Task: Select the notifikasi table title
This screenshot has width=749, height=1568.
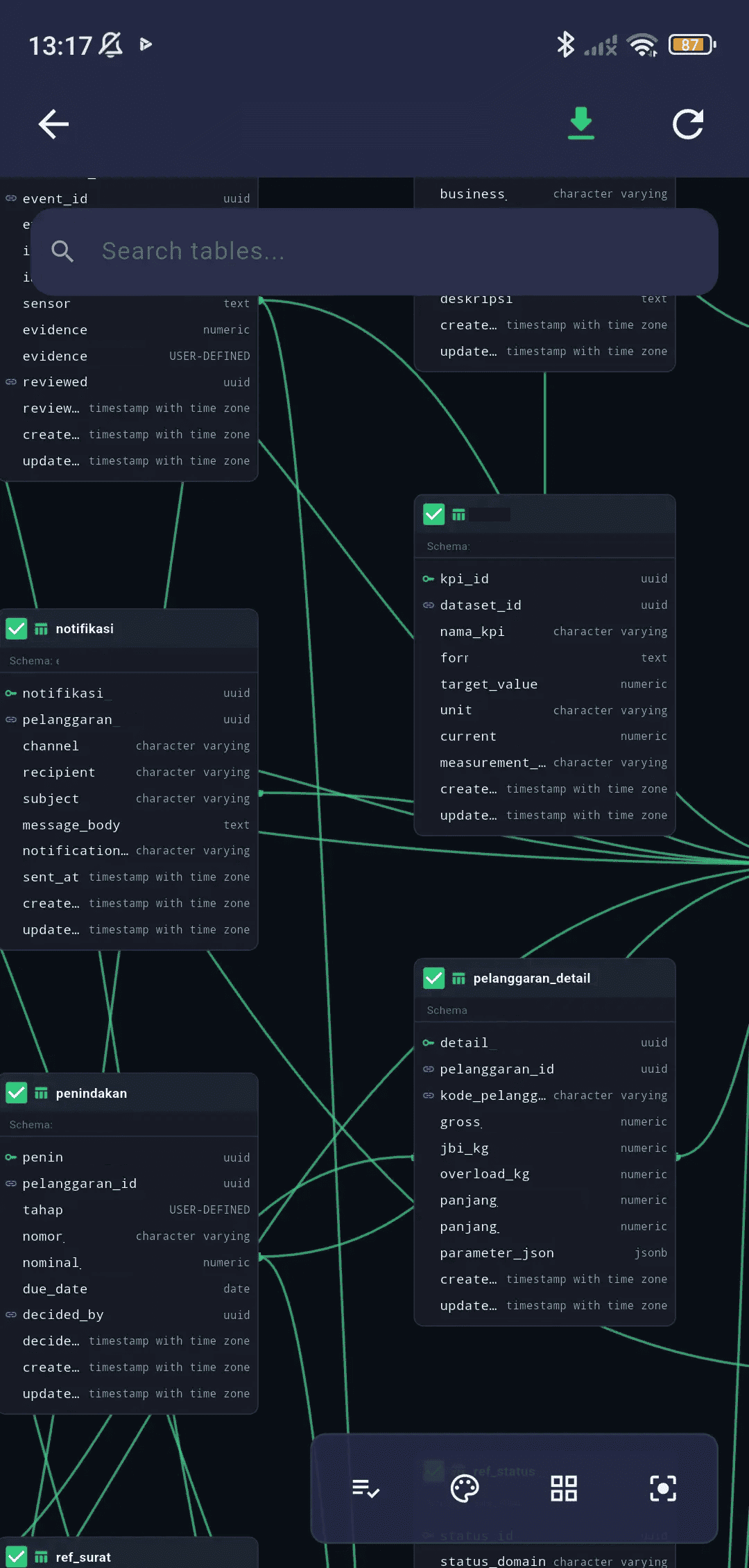Action: click(85, 629)
